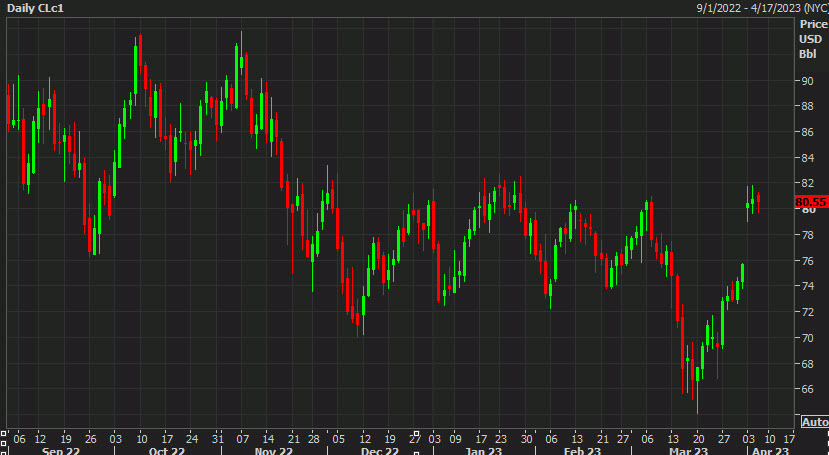
Task: Click the 05 date label in December
Action: [x=338, y=439]
